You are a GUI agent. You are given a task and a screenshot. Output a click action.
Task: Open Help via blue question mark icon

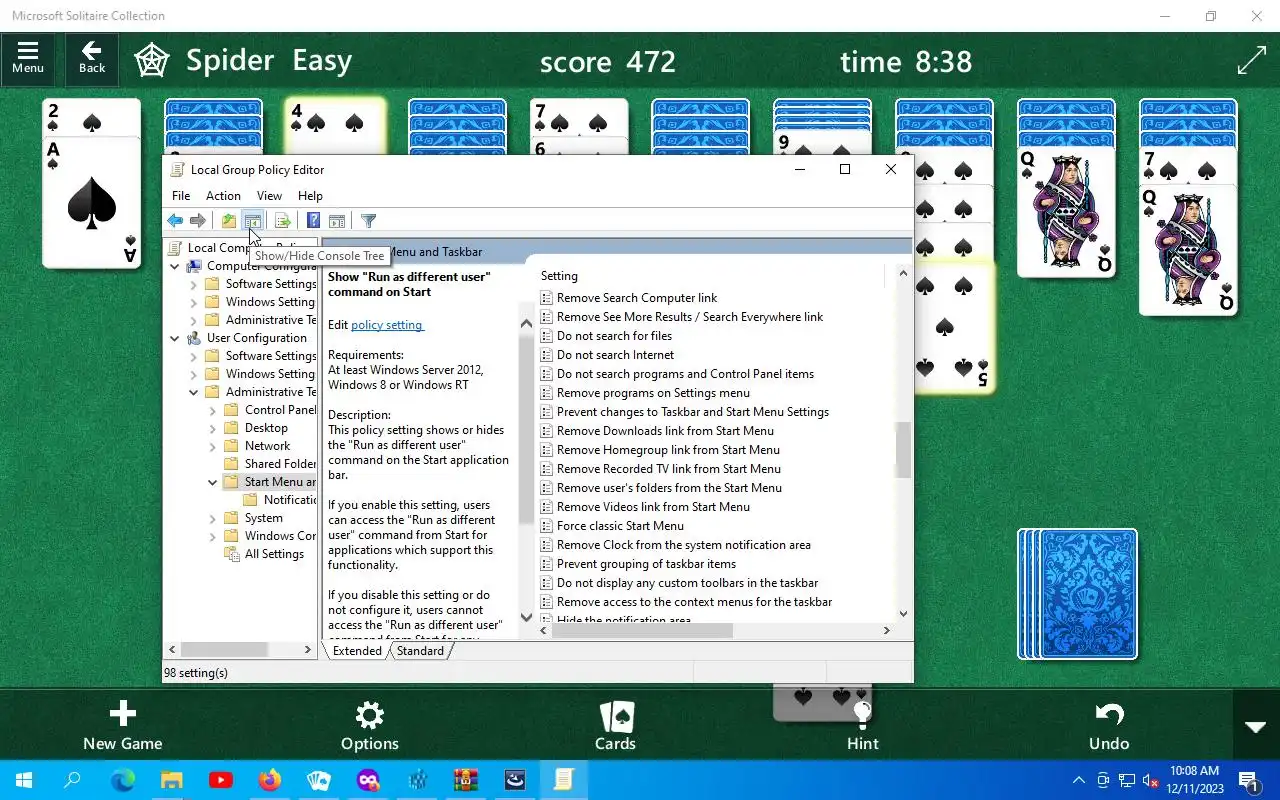tap(313, 221)
